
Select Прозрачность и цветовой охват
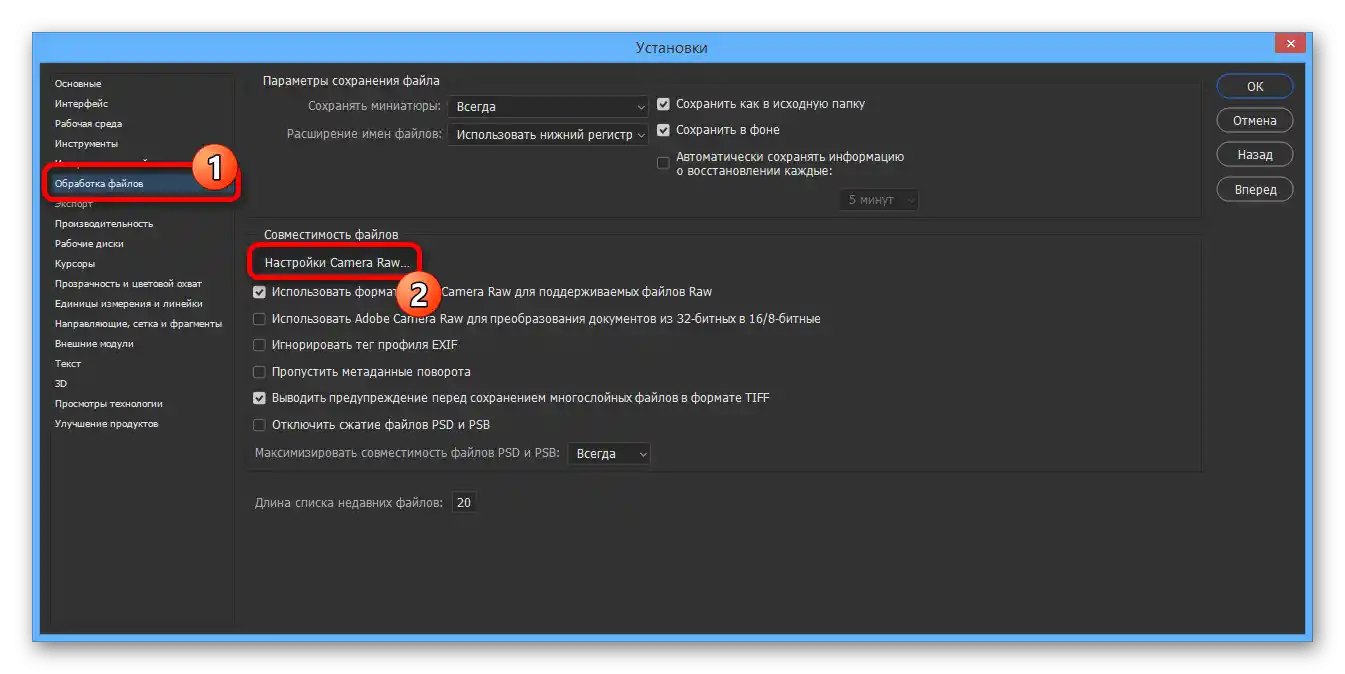click(x=128, y=284)
